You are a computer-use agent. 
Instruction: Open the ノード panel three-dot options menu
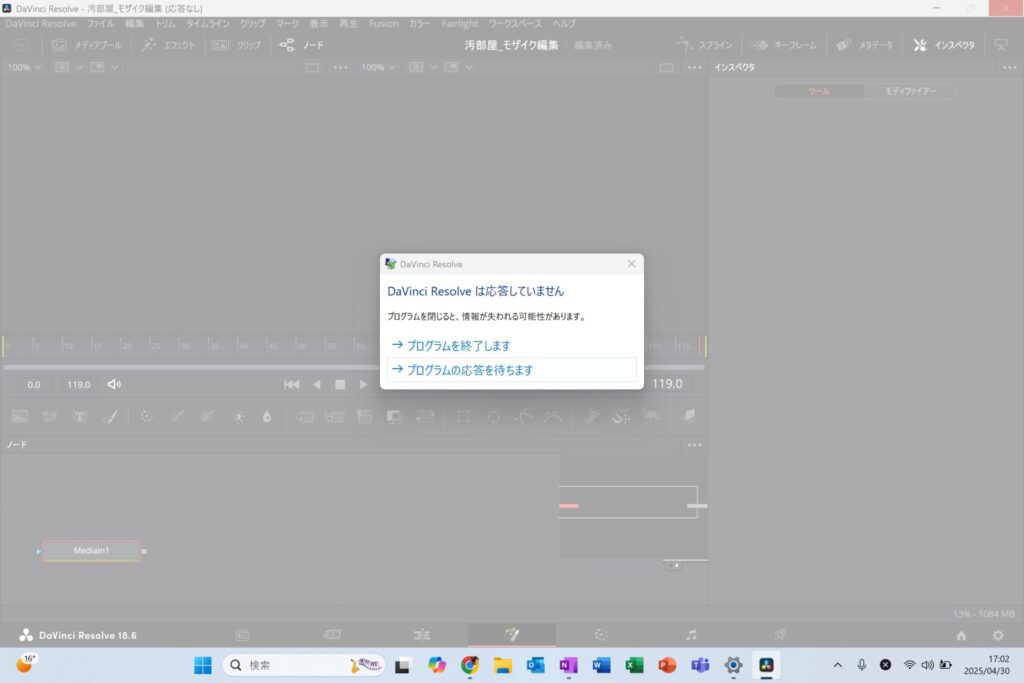pos(694,445)
